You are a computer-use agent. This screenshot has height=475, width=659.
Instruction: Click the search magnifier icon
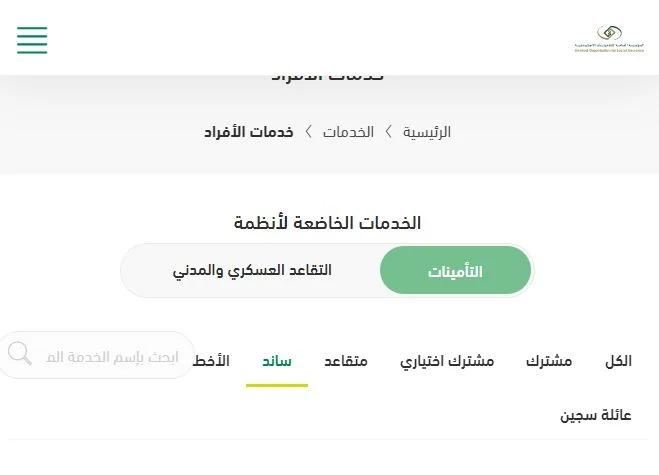[x=19, y=354]
